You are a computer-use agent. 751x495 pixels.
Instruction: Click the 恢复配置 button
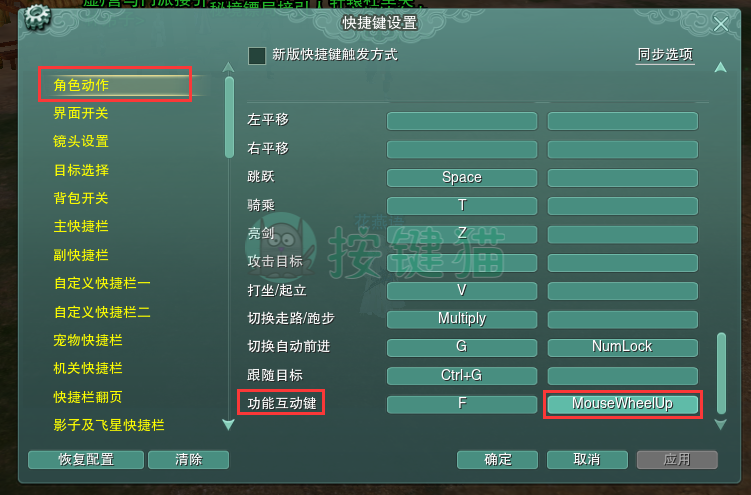coord(86,460)
